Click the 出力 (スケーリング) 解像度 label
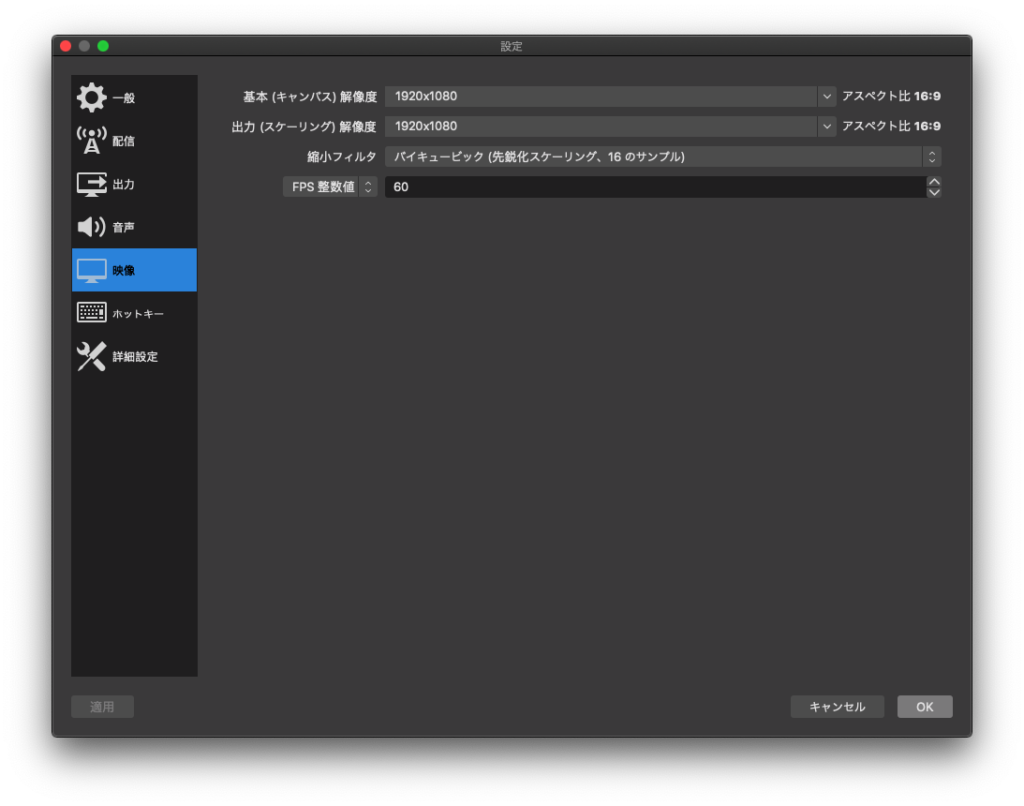1024x806 pixels. (x=304, y=127)
